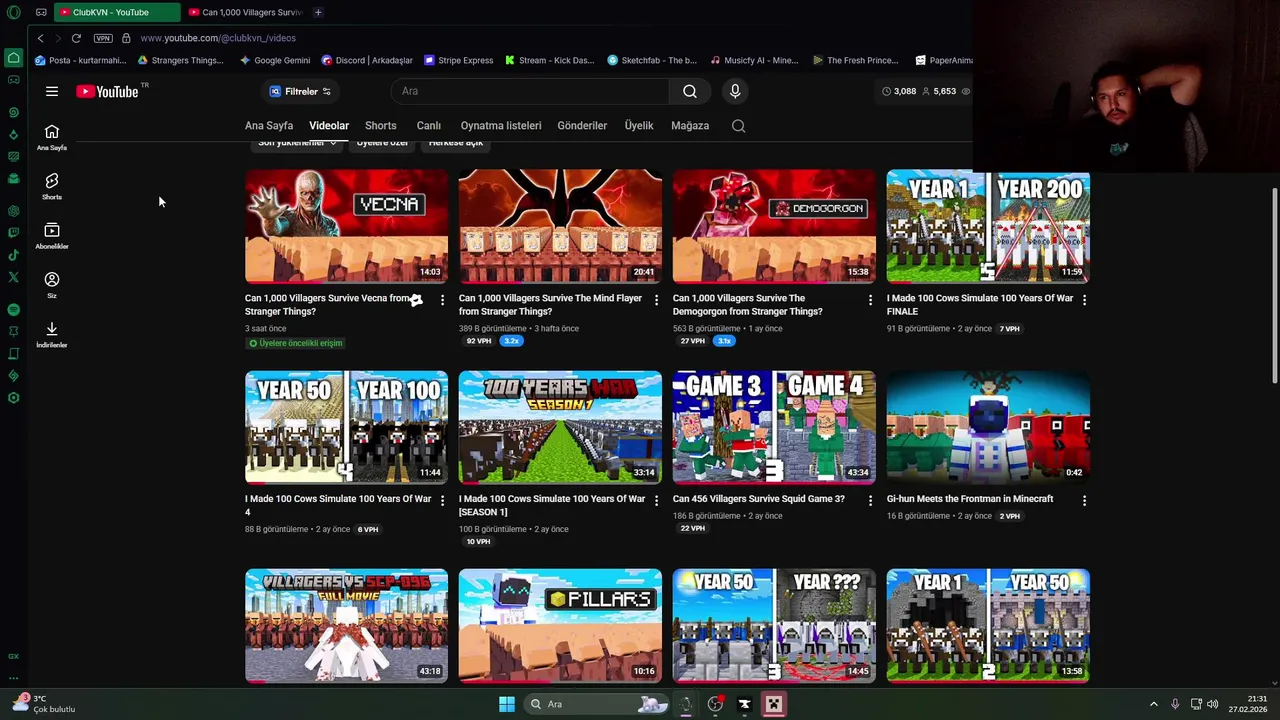The height and width of the screenshot is (720, 1280).
Task: Open the Minecraft taskbar icon
Action: tap(773, 704)
